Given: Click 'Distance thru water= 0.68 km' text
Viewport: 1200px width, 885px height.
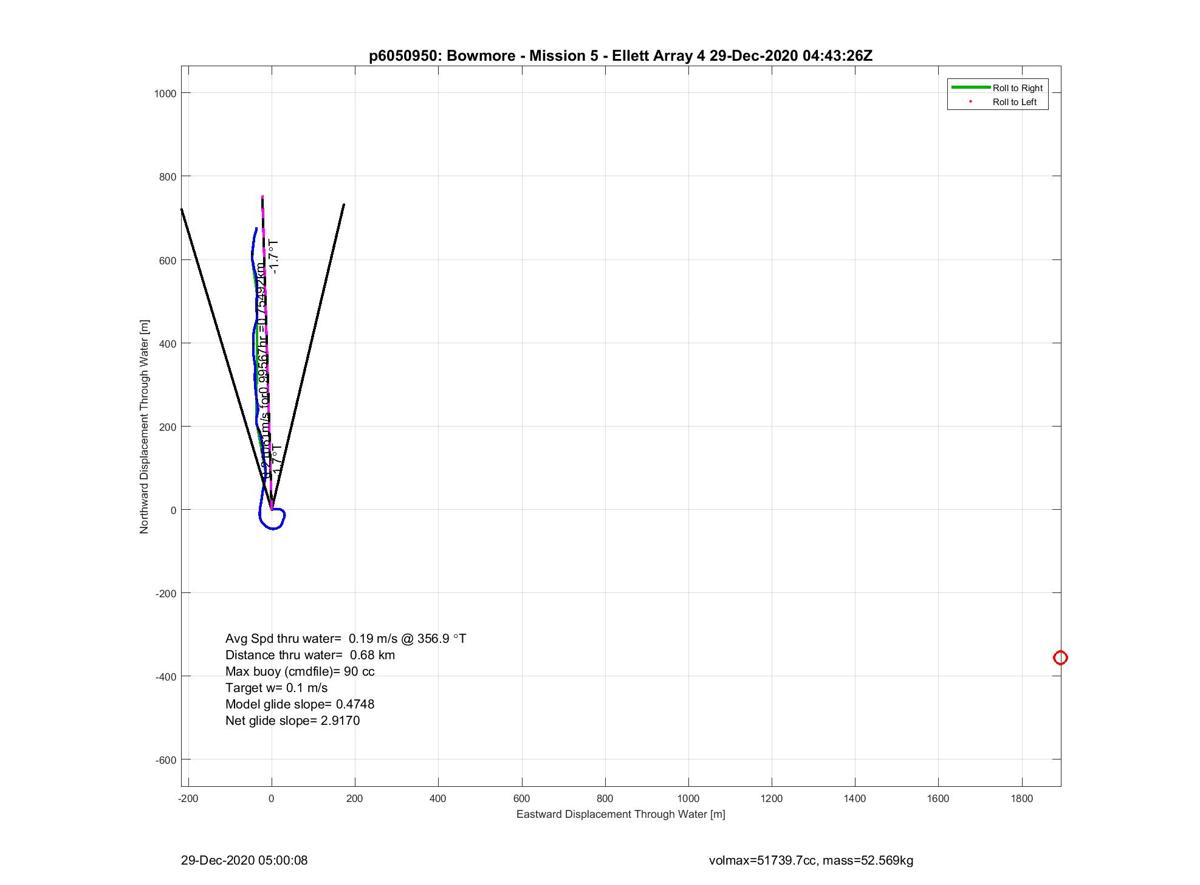Looking at the screenshot, I should tap(310, 655).
